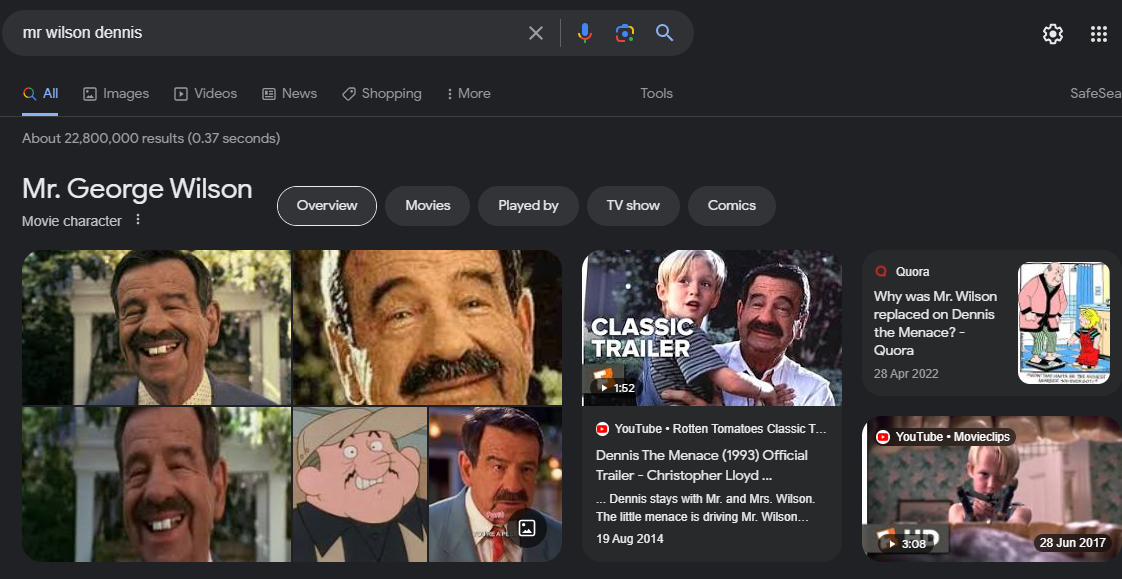Open the SafeSearch setting
The image size is (1122, 579).
coord(1096,94)
